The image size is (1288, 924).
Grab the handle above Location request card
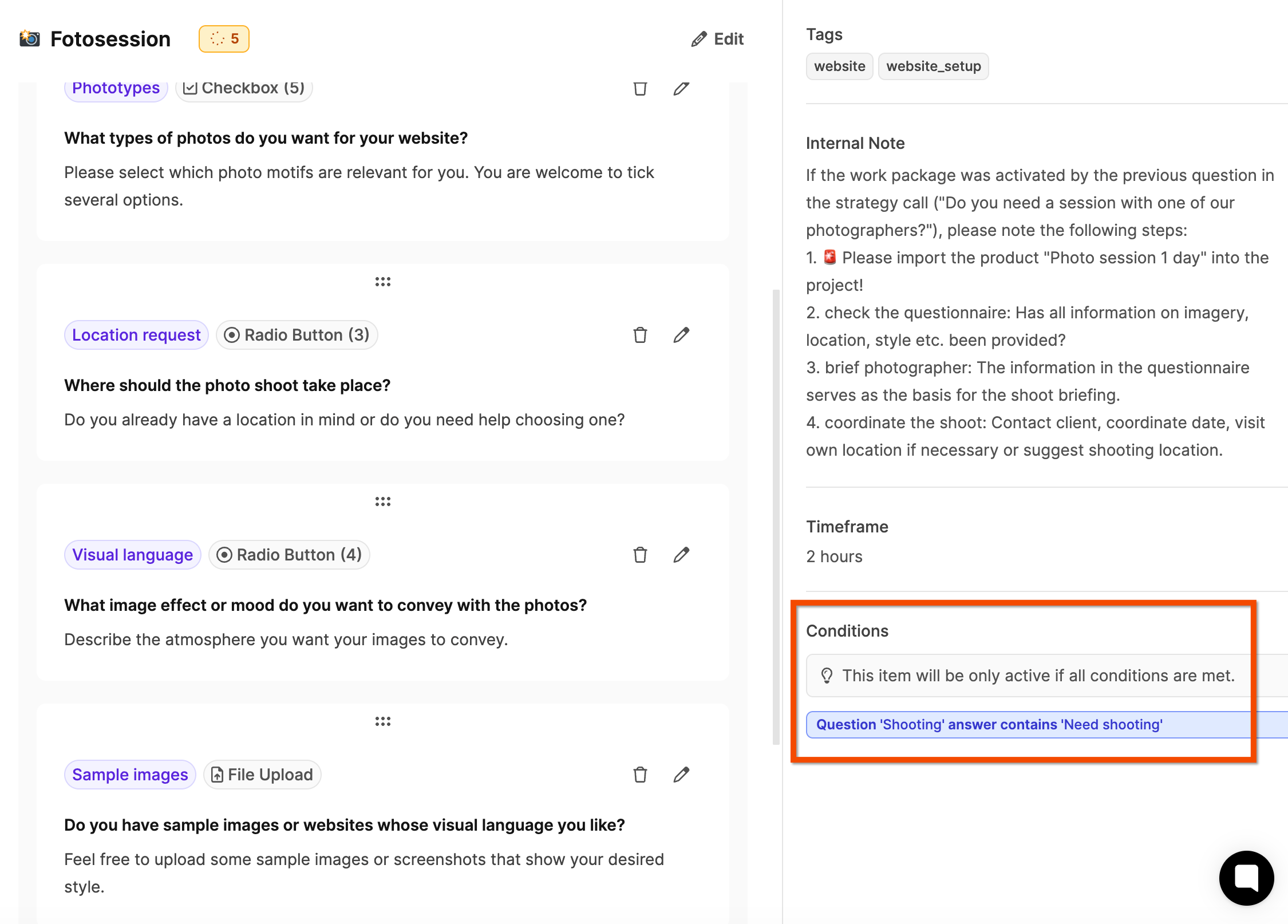click(383, 282)
